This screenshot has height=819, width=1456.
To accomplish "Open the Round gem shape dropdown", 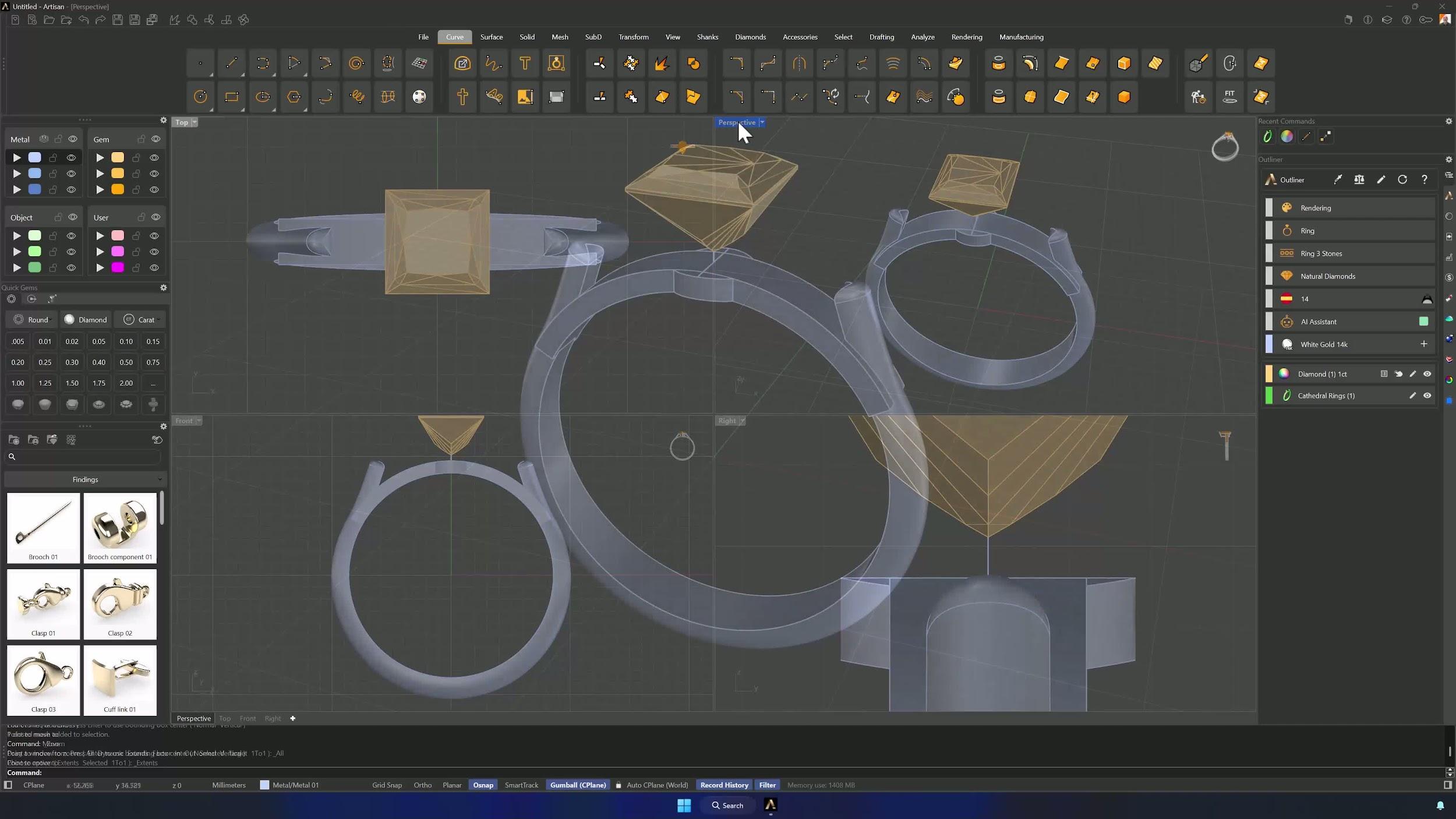I will click(33, 320).
